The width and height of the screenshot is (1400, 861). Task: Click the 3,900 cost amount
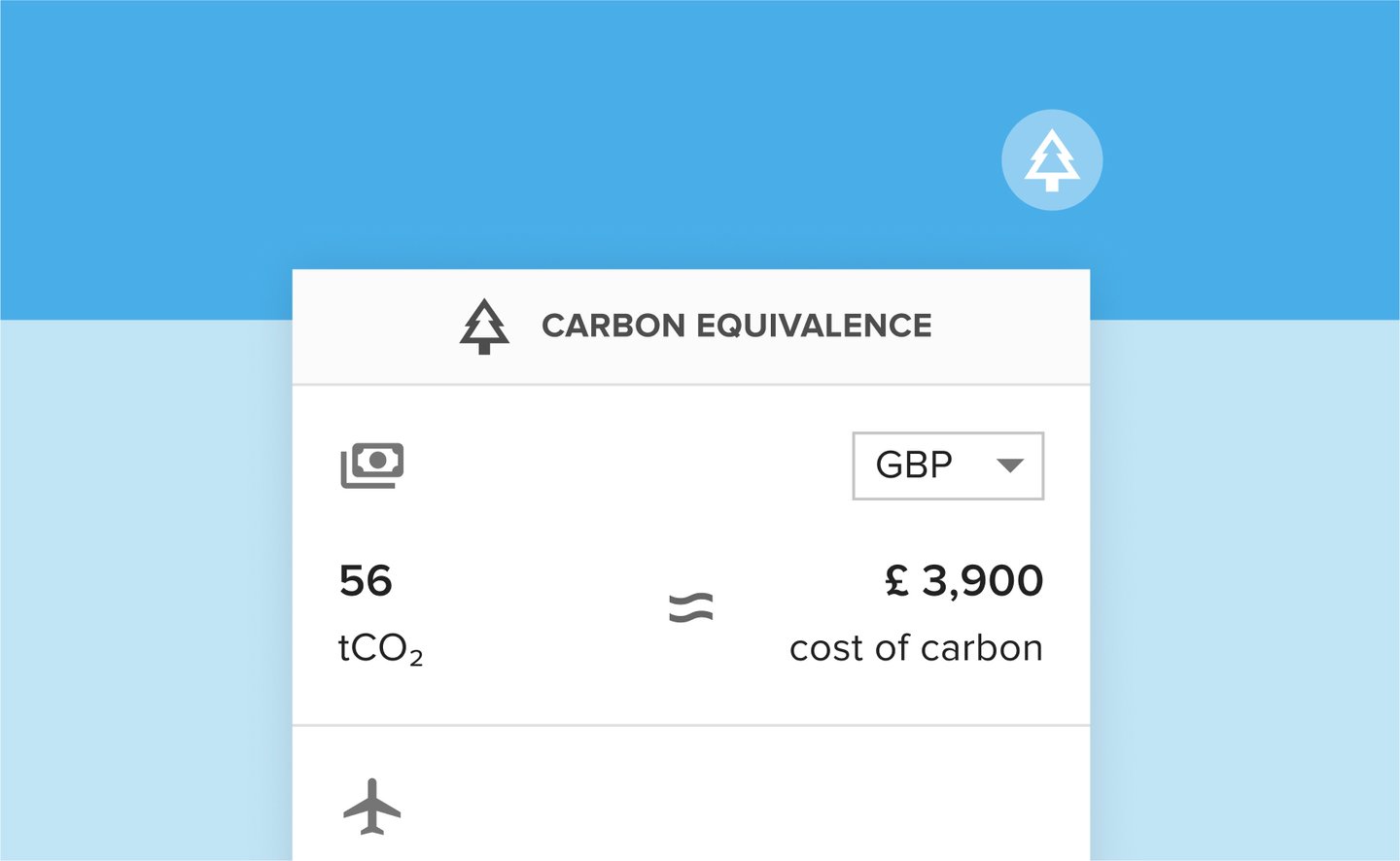click(982, 581)
